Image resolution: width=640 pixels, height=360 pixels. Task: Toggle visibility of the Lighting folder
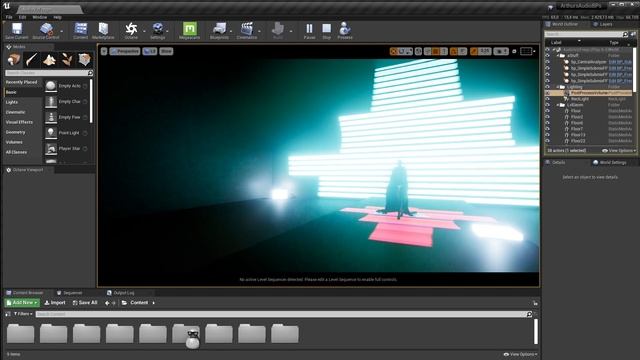point(548,87)
